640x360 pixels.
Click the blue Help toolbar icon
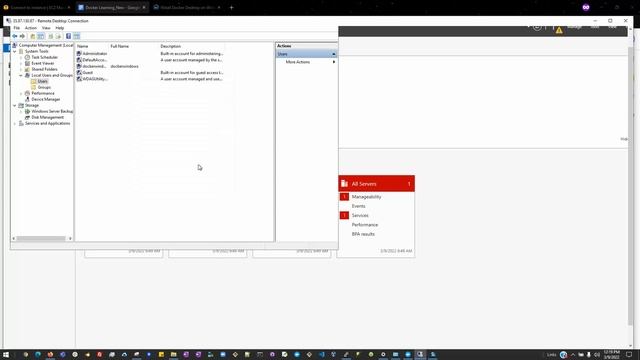69,36
